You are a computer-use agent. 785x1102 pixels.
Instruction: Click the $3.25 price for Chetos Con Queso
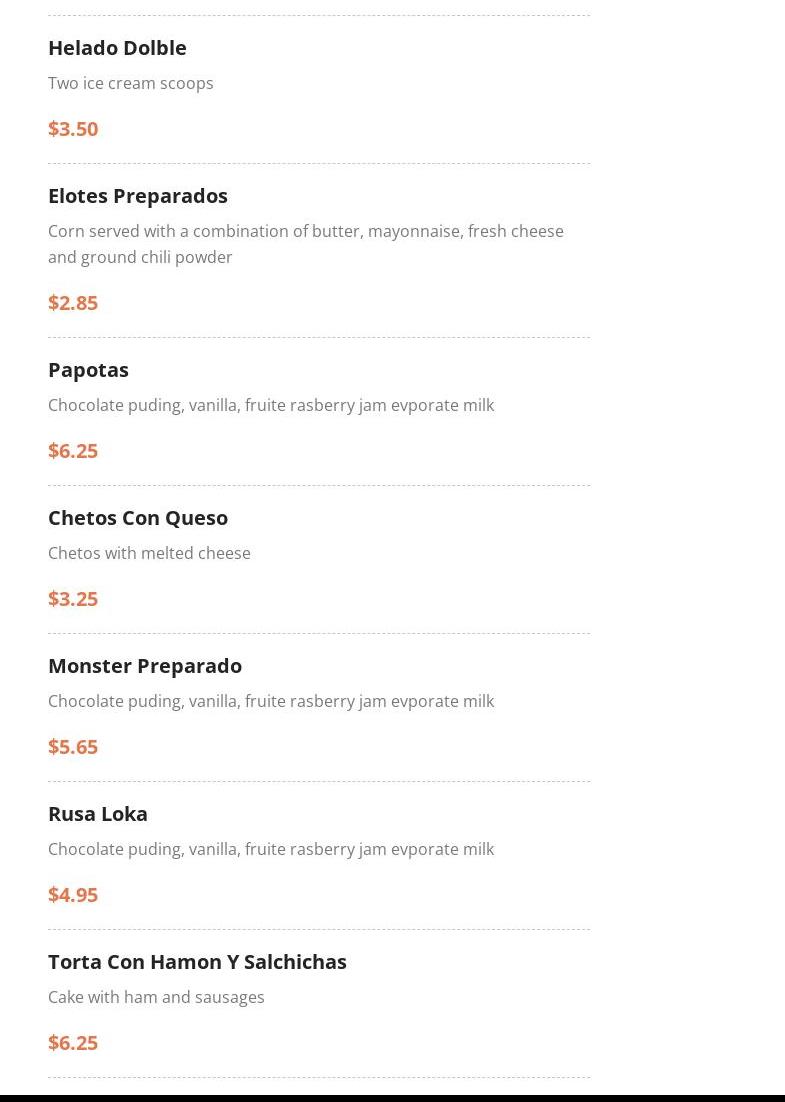click(73, 599)
